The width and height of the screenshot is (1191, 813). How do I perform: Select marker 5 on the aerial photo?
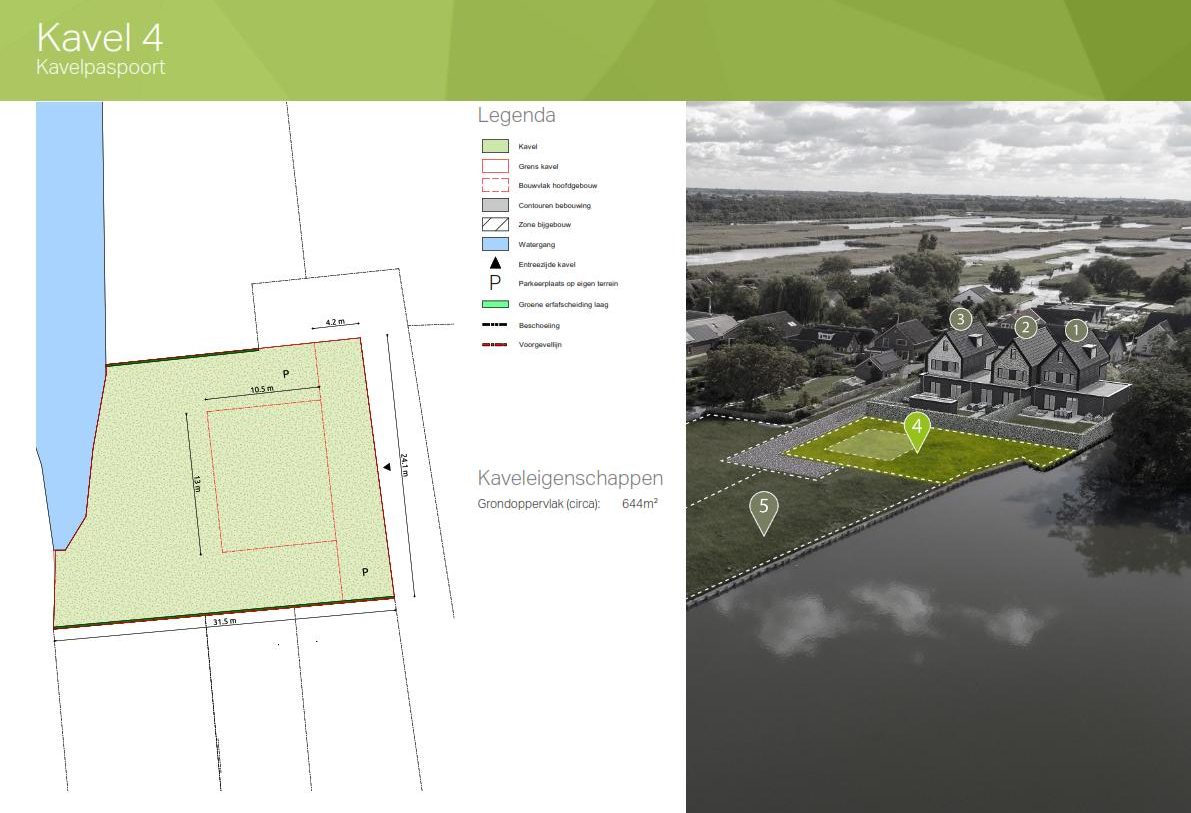pyautogui.click(x=763, y=508)
